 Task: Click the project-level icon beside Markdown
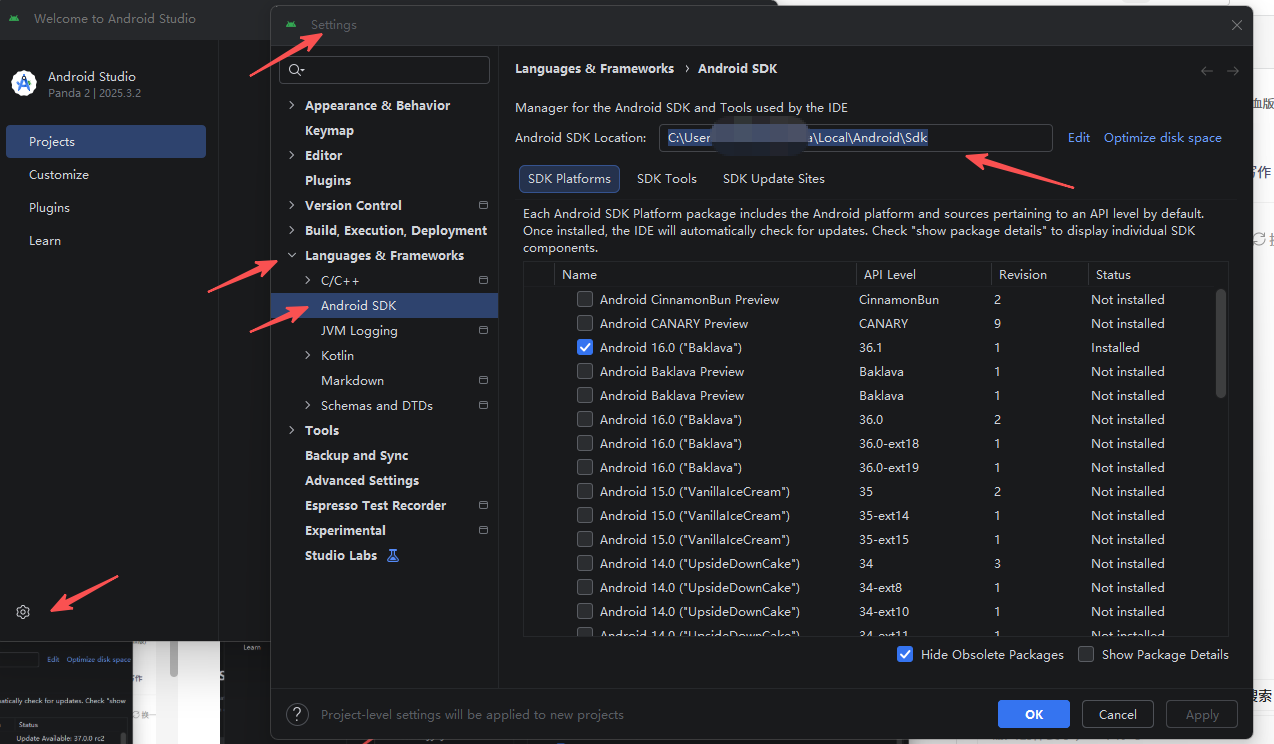[484, 380]
